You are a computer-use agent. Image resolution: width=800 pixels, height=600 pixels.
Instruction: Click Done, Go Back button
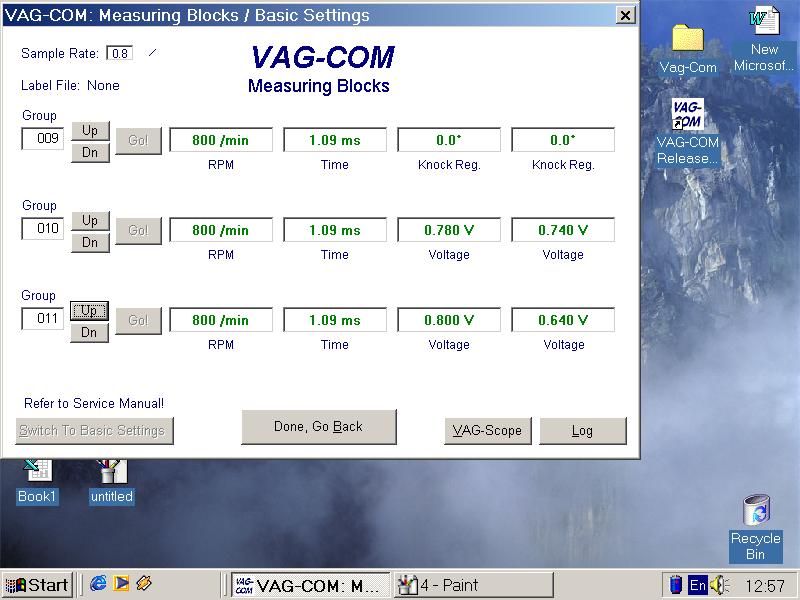click(318, 427)
